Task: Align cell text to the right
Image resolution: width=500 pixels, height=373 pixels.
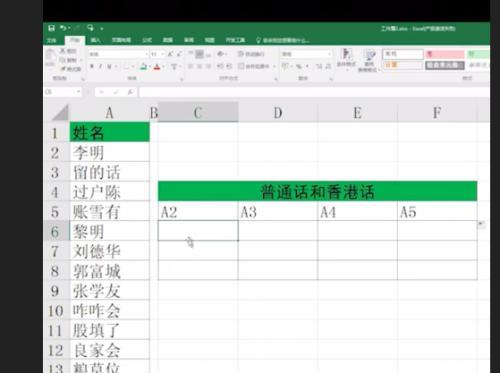Action: (208, 66)
